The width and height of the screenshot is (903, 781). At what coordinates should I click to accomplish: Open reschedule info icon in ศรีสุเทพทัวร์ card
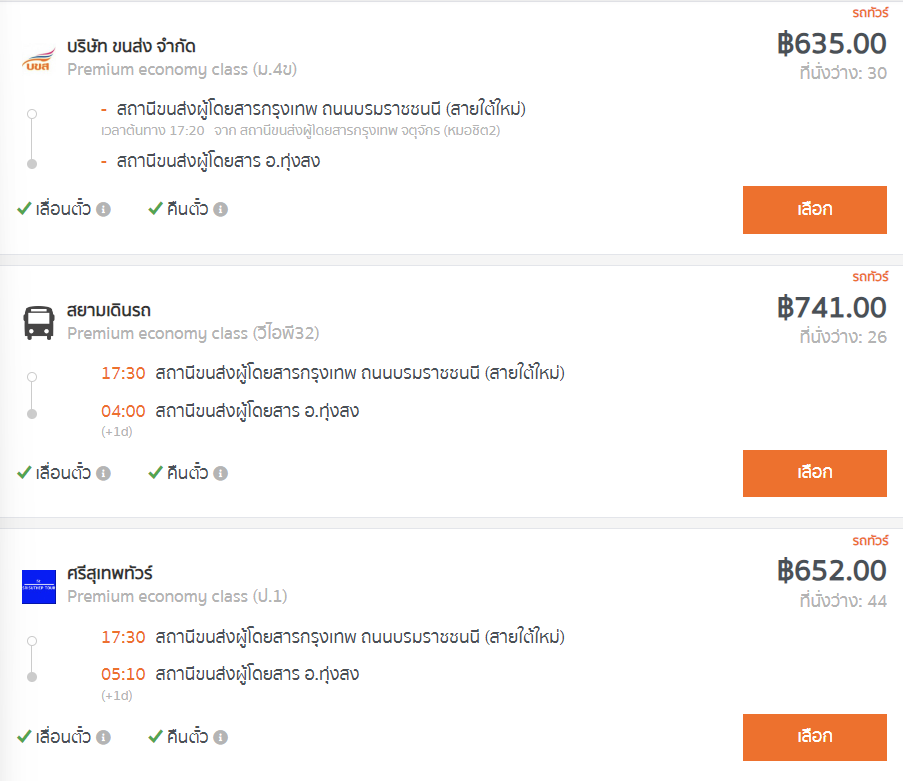pos(104,737)
